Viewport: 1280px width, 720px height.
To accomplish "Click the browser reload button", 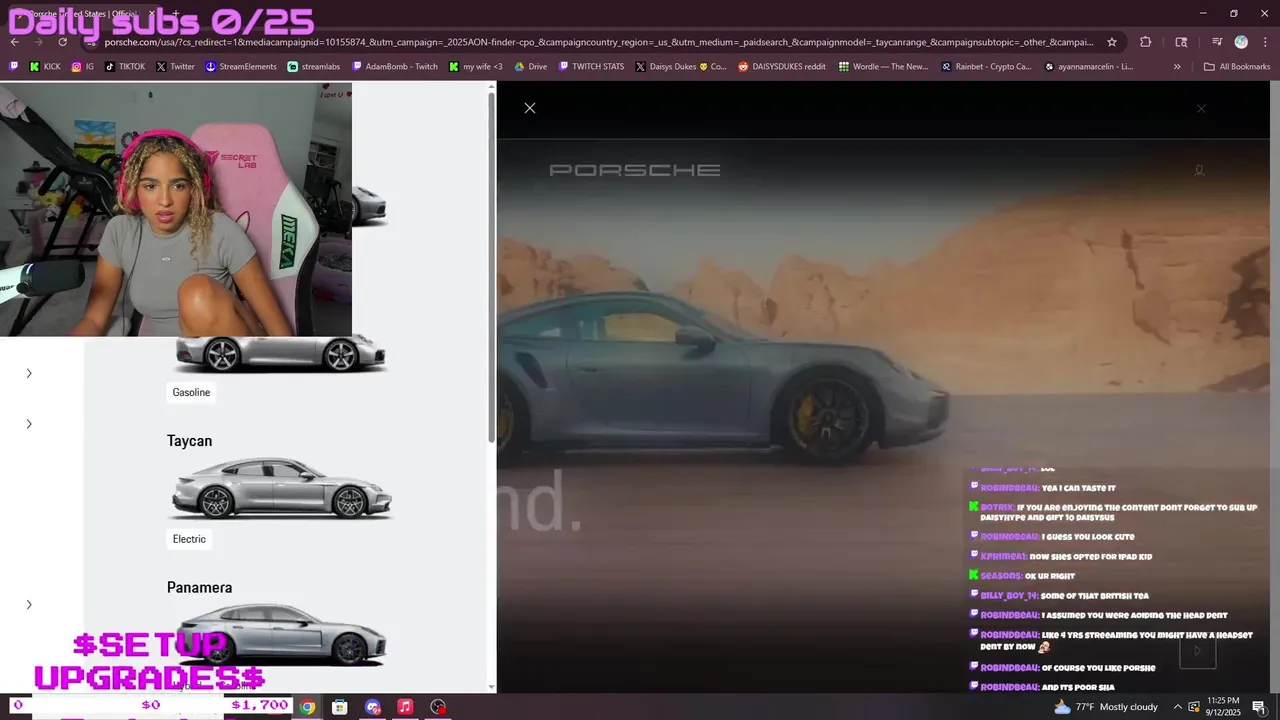I will click(x=63, y=42).
